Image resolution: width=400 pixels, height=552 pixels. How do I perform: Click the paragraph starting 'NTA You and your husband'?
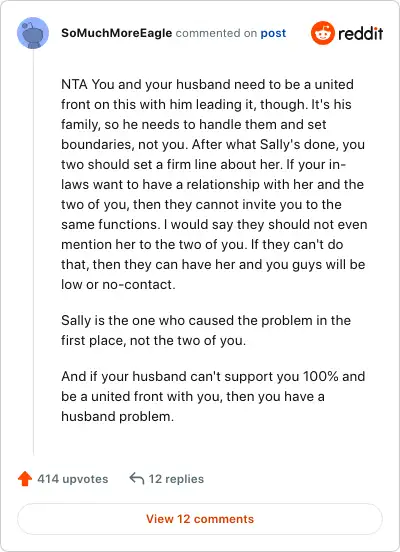[x=214, y=184]
